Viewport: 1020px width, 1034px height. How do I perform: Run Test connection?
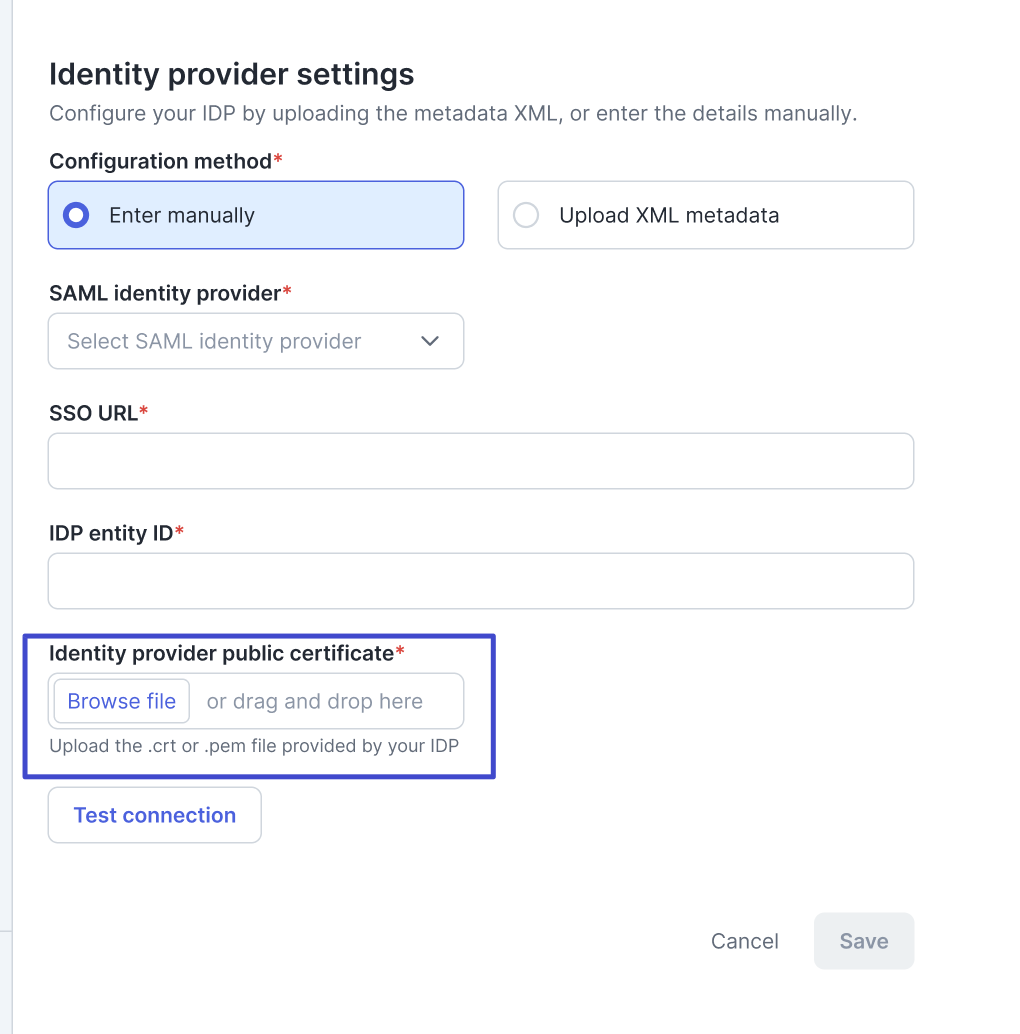coord(155,815)
